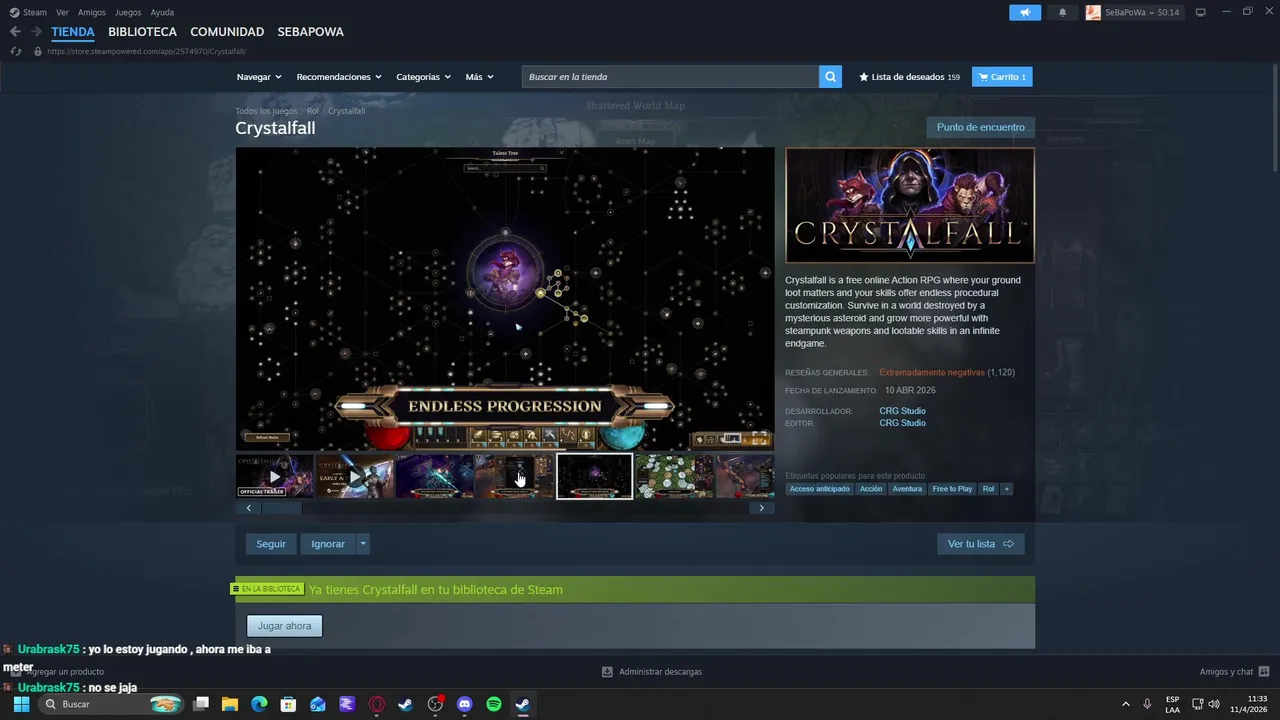Open the Ayuda menu
The height and width of the screenshot is (720, 1280).
click(x=162, y=12)
